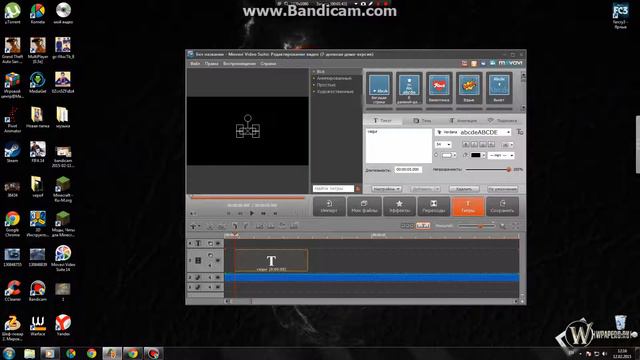Open the Файл menu

point(195,64)
